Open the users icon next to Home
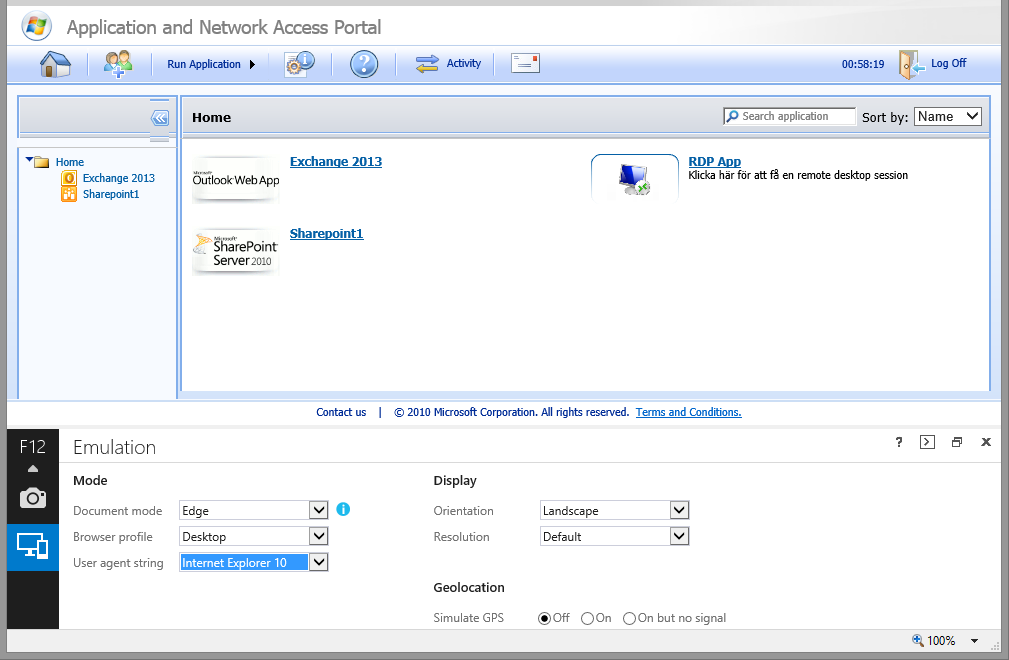The image size is (1009, 660). tap(117, 64)
